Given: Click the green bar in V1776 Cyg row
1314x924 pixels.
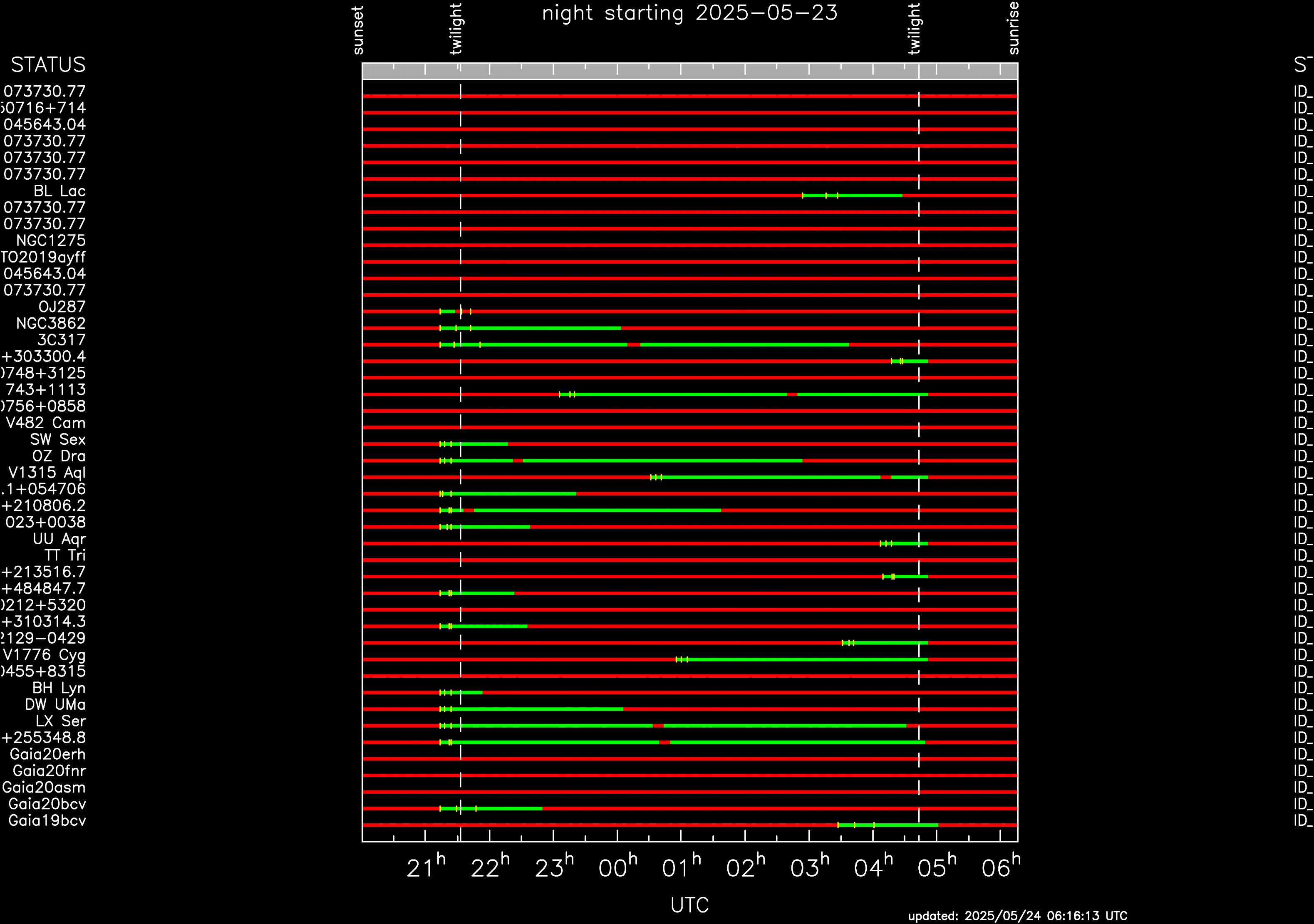Looking at the screenshot, I should (802, 660).
